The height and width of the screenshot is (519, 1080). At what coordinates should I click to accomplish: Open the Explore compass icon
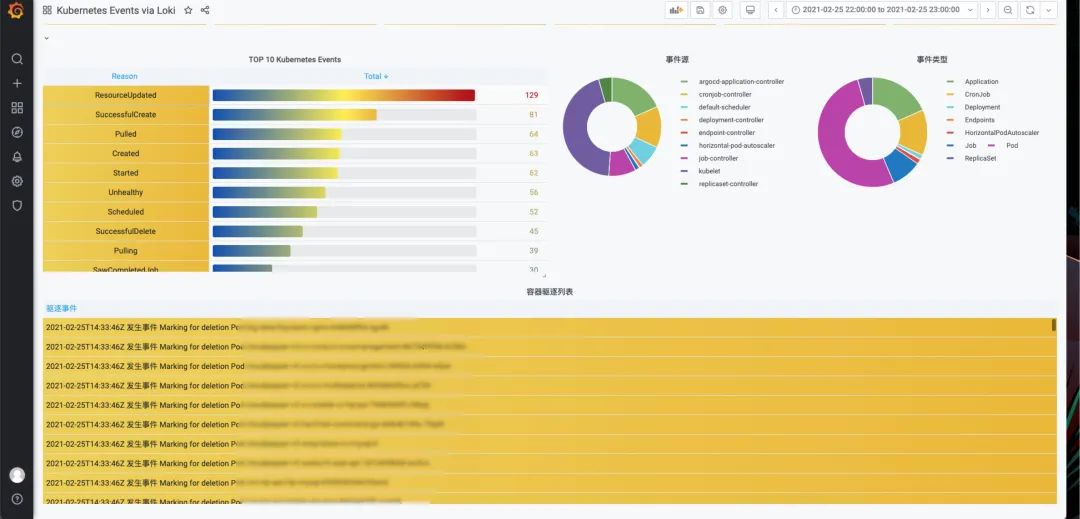point(17,132)
